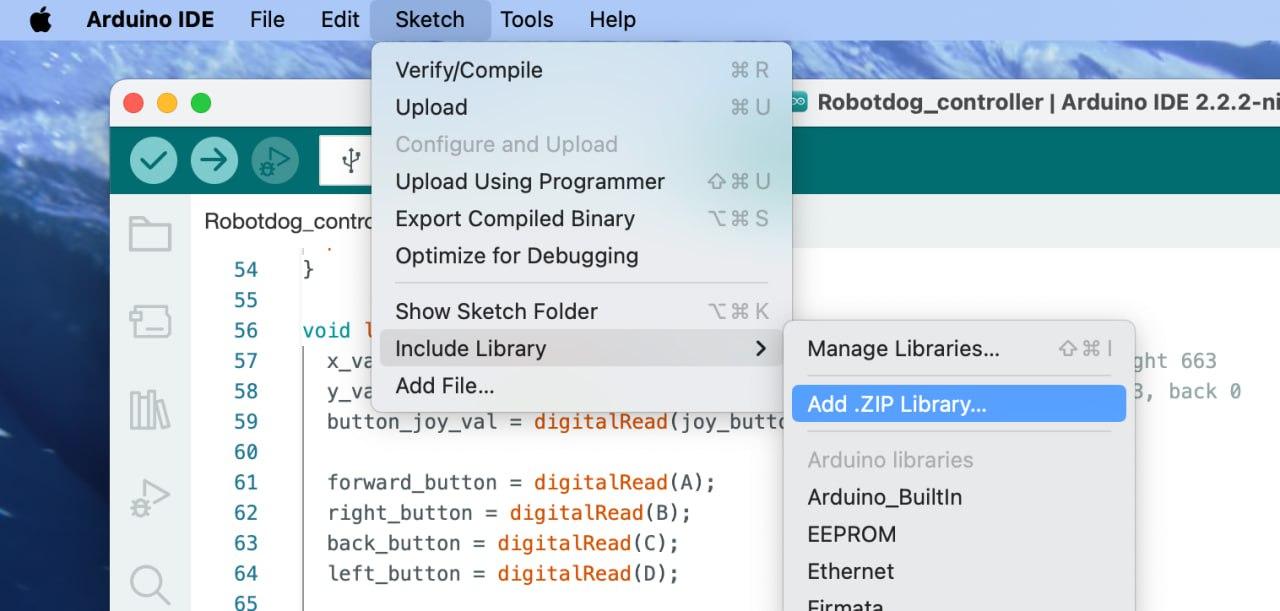Open the Sketchbook folder sidebar icon

click(x=150, y=235)
